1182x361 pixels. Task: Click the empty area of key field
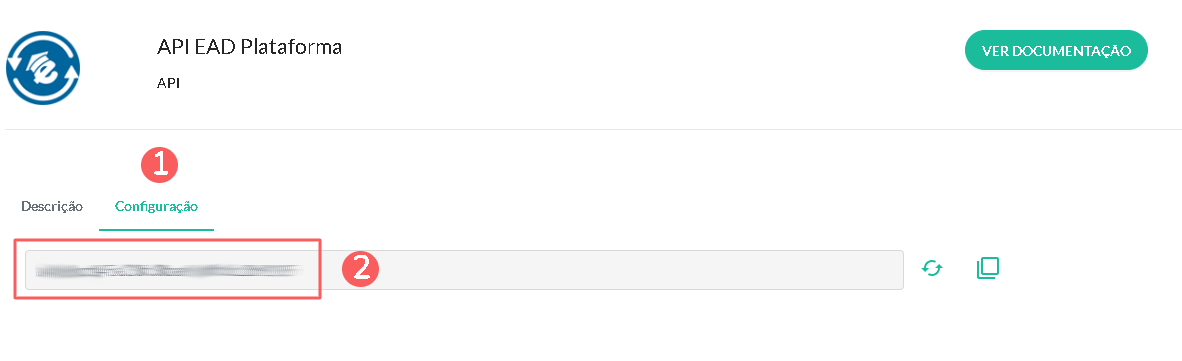tap(641, 270)
